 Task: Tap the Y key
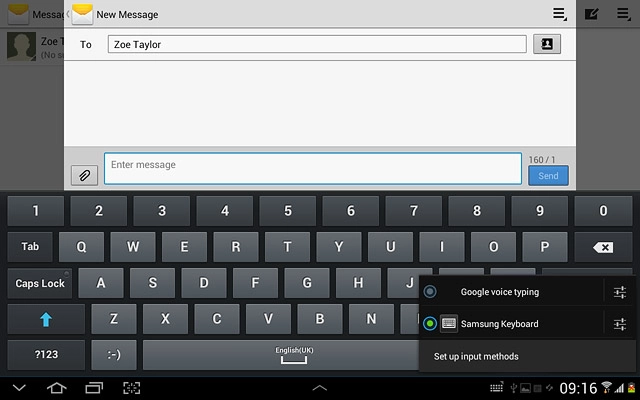[x=339, y=247]
